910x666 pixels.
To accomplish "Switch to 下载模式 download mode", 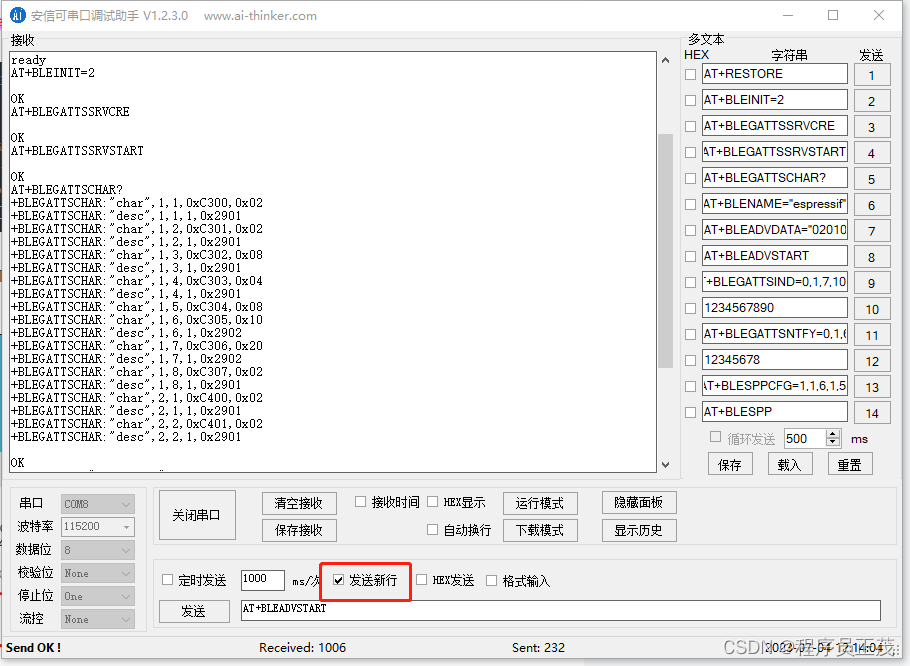I will pos(540,530).
